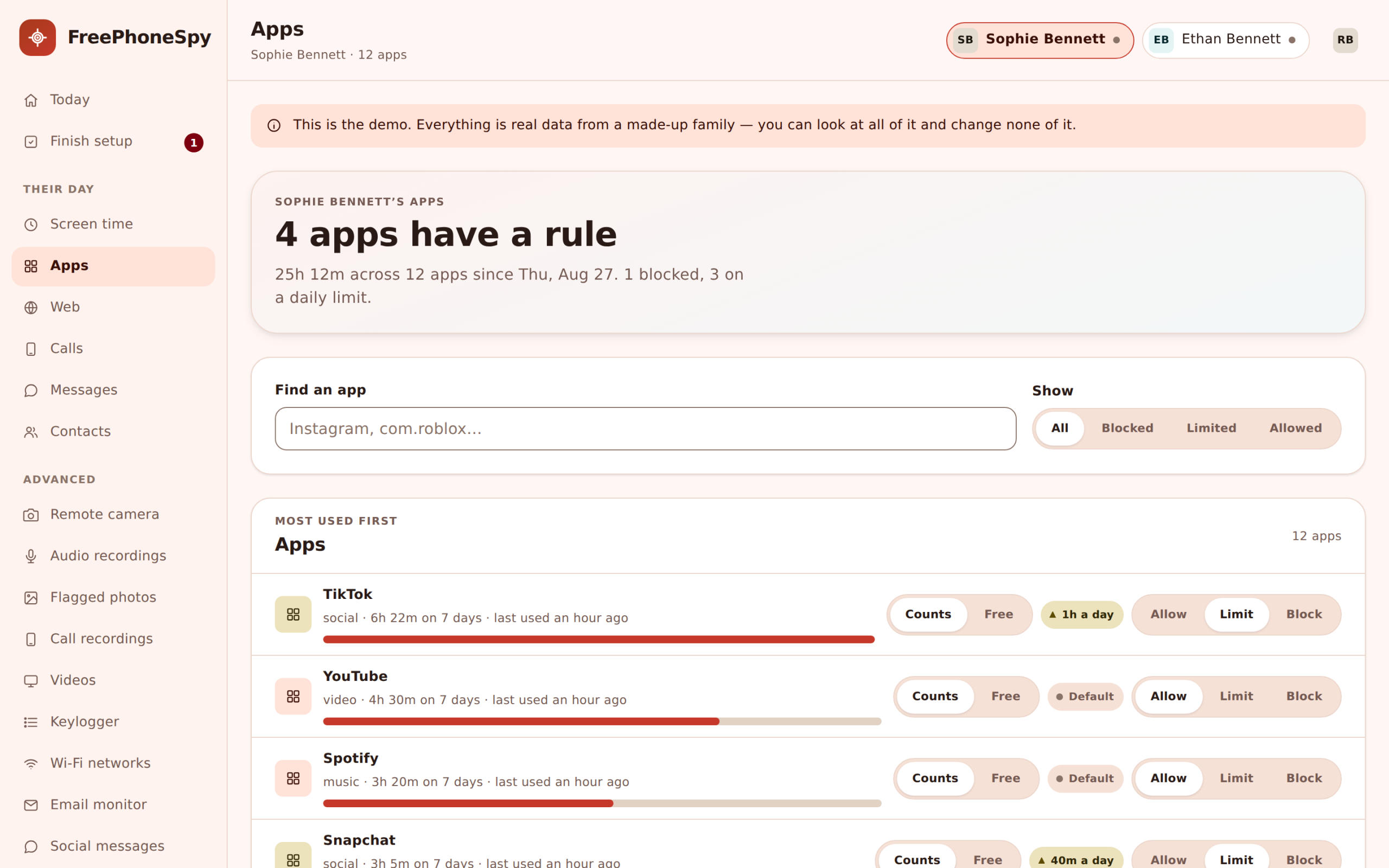Open the Screen time clock icon
Screen dimensions: 1389x868
(x=31, y=225)
